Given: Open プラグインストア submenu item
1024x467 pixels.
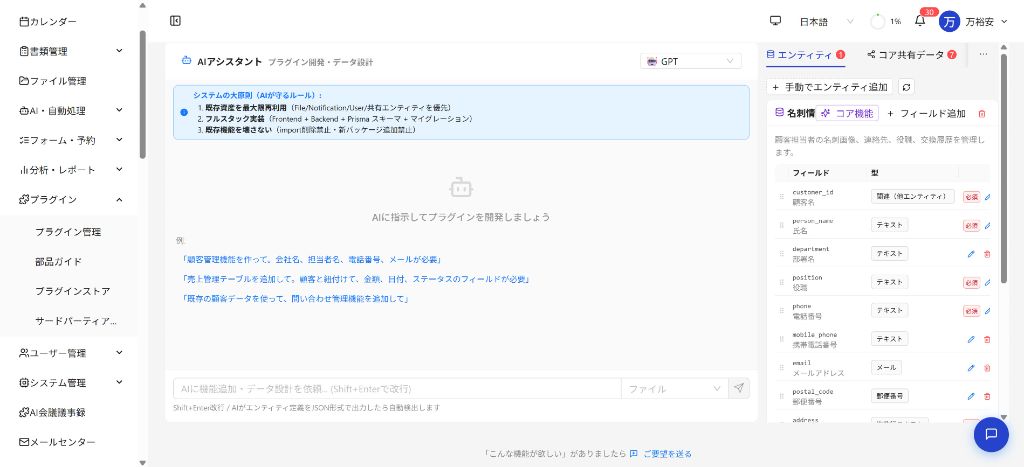Looking at the screenshot, I should (72, 291).
